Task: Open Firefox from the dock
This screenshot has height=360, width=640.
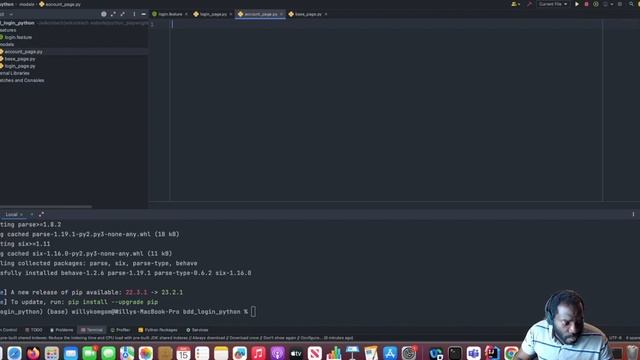Action: 33,353
